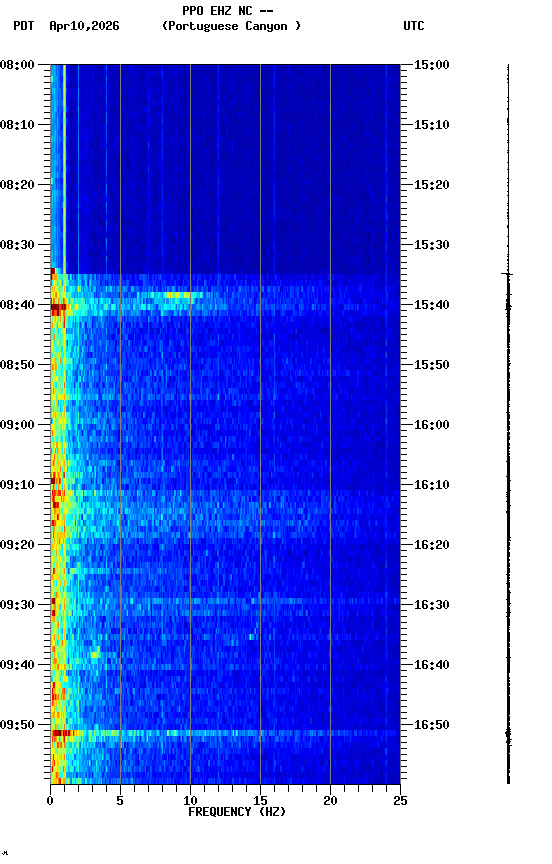
Task: Click the 'UTC' timezone label
Action: pyautogui.click(x=414, y=26)
